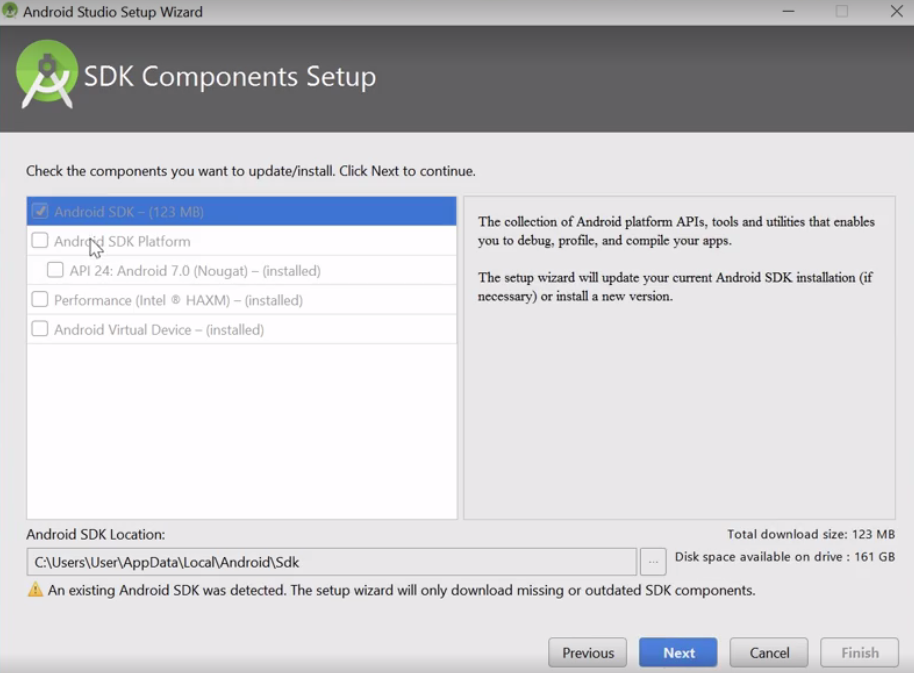This screenshot has height=673, width=914.
Task: Select Android Virtual Device row
Action: coord(241,329)
